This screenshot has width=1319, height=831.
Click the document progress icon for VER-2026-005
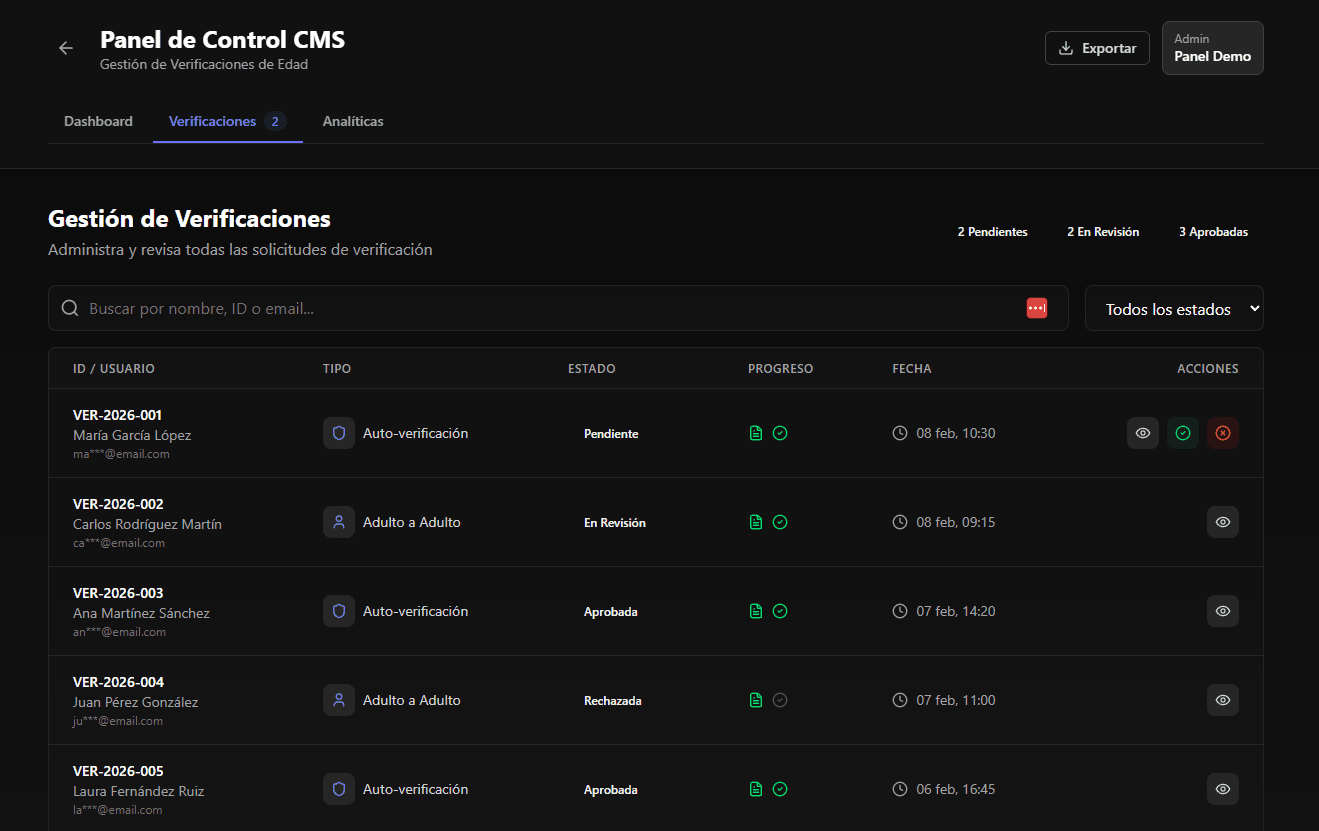point(756,789)
